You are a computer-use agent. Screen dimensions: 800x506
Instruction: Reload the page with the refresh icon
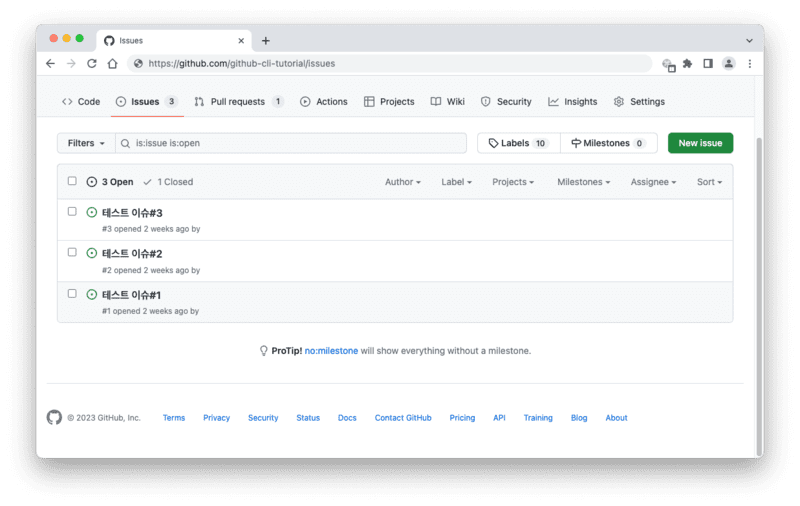click(92, 63)
